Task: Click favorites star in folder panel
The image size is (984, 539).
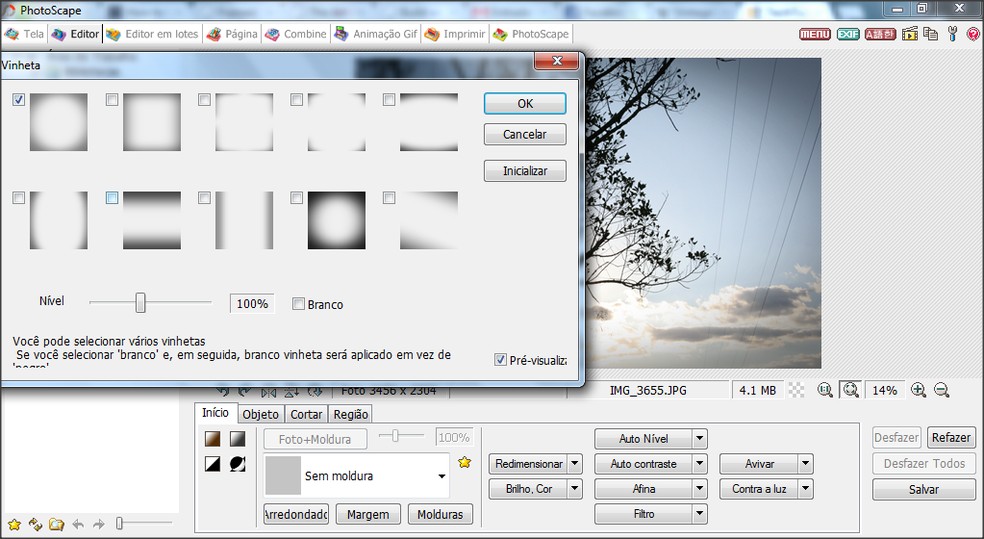Action: [14, 524]
